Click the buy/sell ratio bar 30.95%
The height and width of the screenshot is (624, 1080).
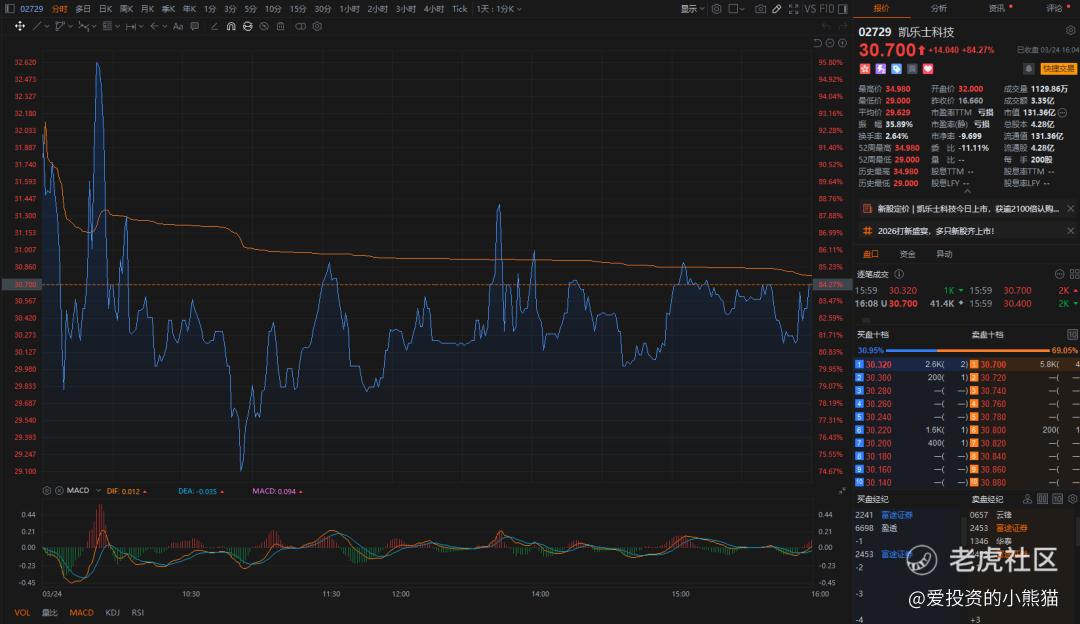[968, 351]
